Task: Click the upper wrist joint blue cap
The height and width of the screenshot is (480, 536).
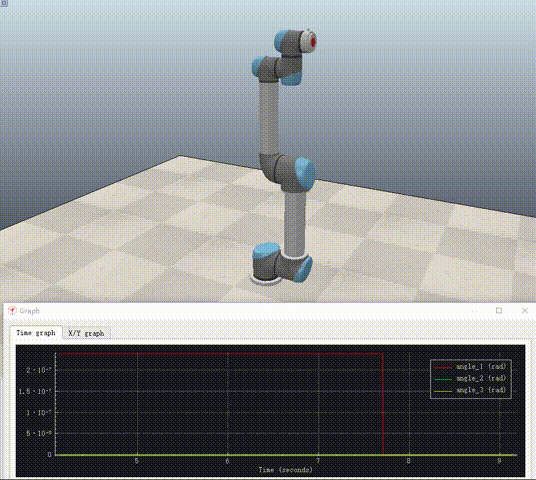Action: [x=281, y=40]
